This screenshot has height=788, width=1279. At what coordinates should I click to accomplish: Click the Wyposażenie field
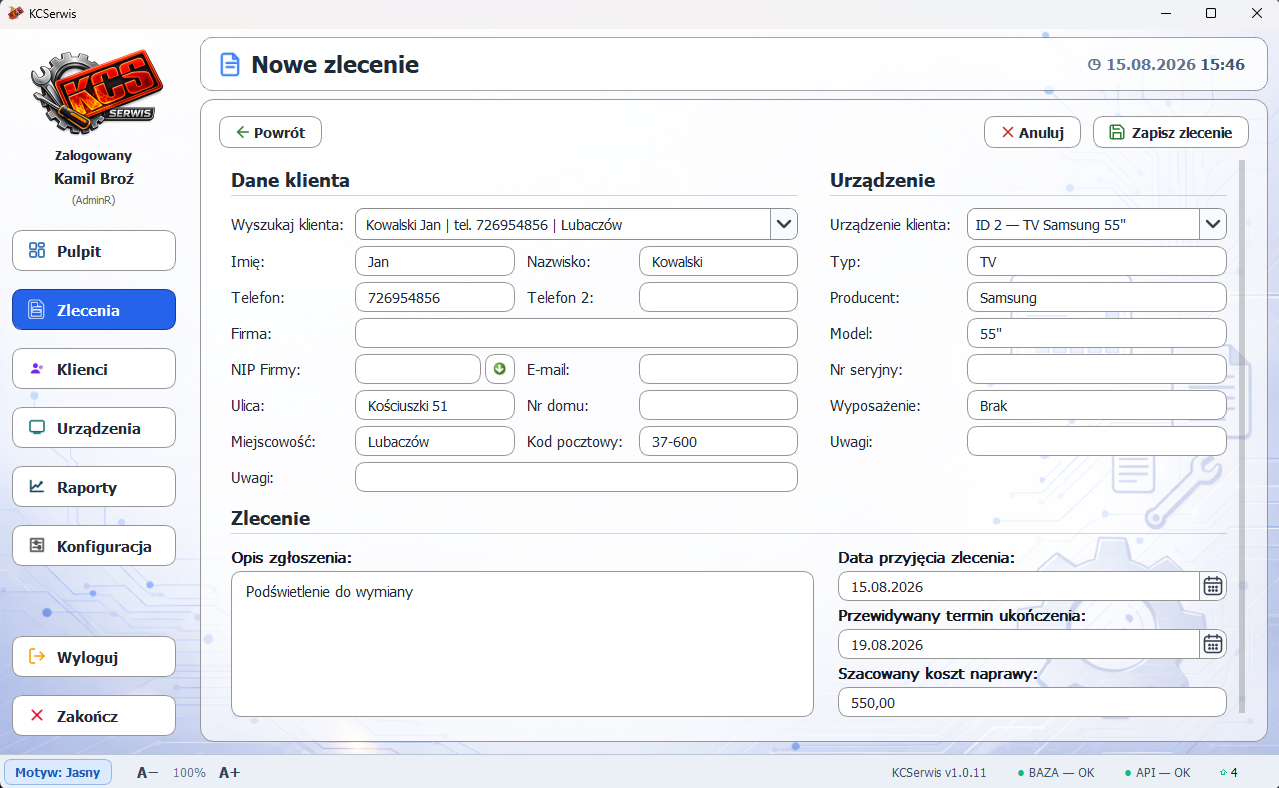(x=1096, y=405)
